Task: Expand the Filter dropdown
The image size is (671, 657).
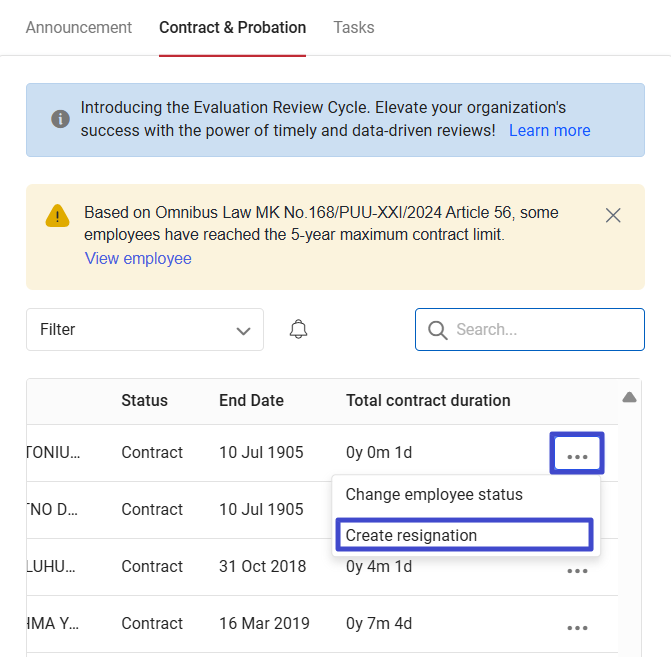Action: point(145,329)
